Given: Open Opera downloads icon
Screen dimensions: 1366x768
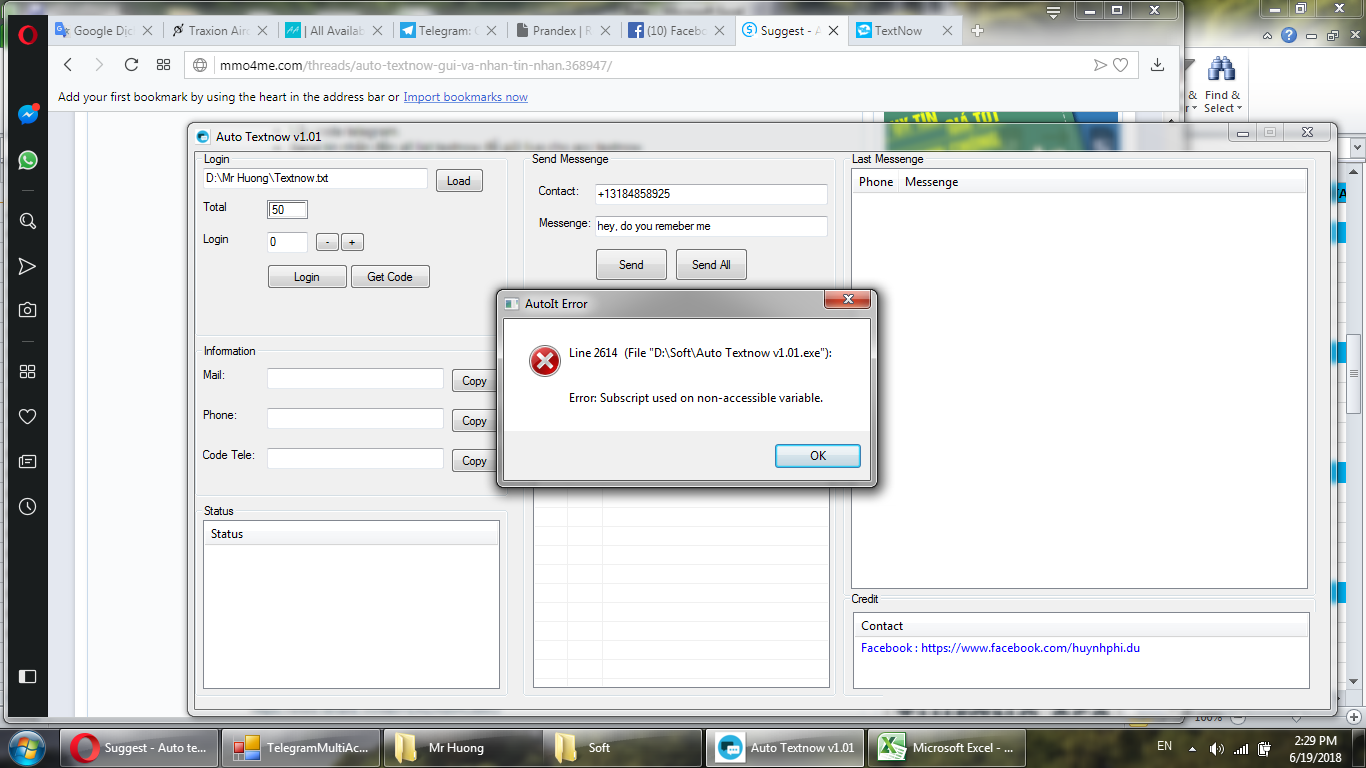Looking at the screenshot, I should (1157, 65).
